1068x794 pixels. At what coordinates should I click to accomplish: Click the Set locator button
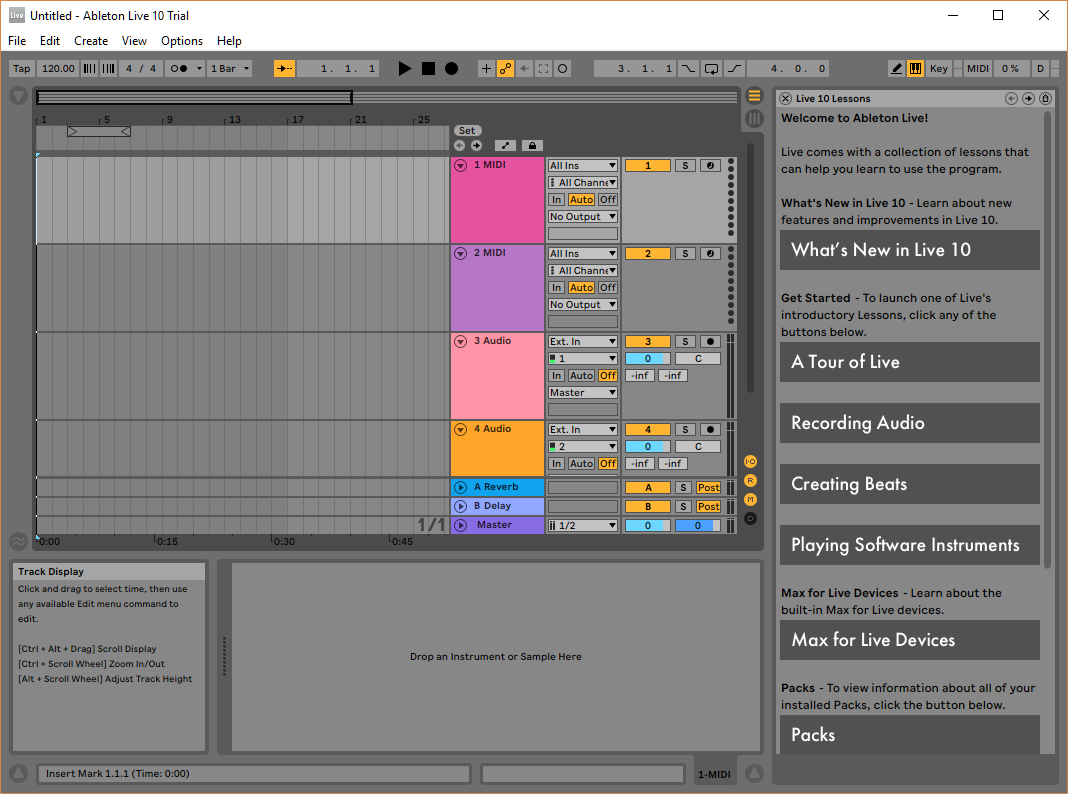[x=467, y=131]
